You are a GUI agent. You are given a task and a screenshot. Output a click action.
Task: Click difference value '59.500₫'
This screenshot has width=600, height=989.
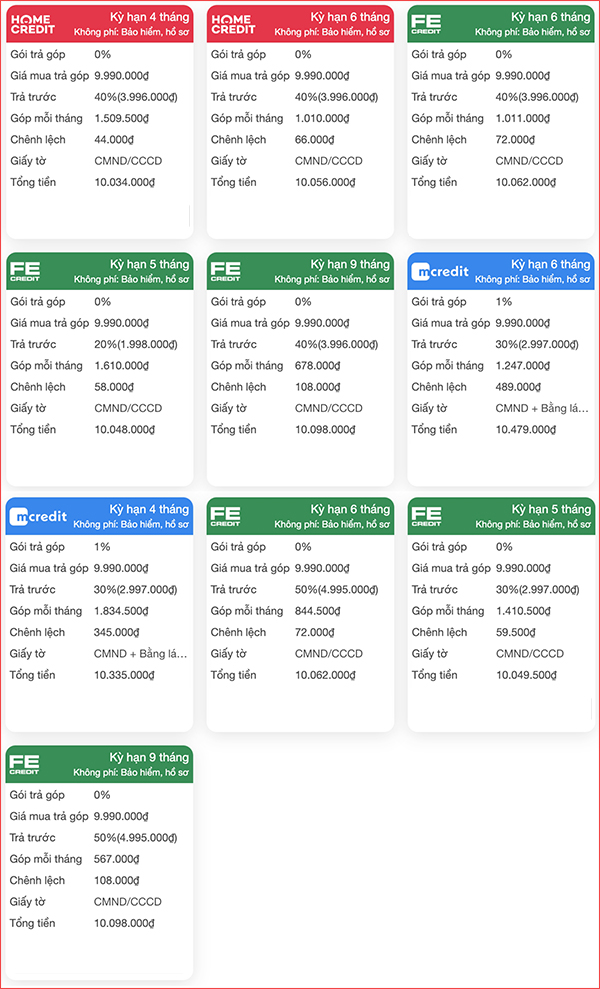tap(515, 633)
